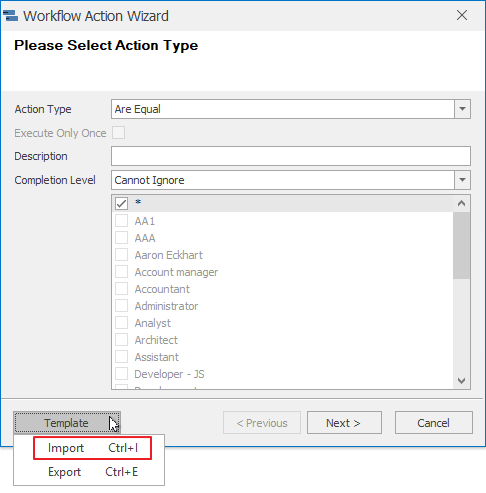Uncheck the asterisk (*) checkbox
The height and width of the screenshot is (493, 486).
pyautogui.click(x=121, y=203)
